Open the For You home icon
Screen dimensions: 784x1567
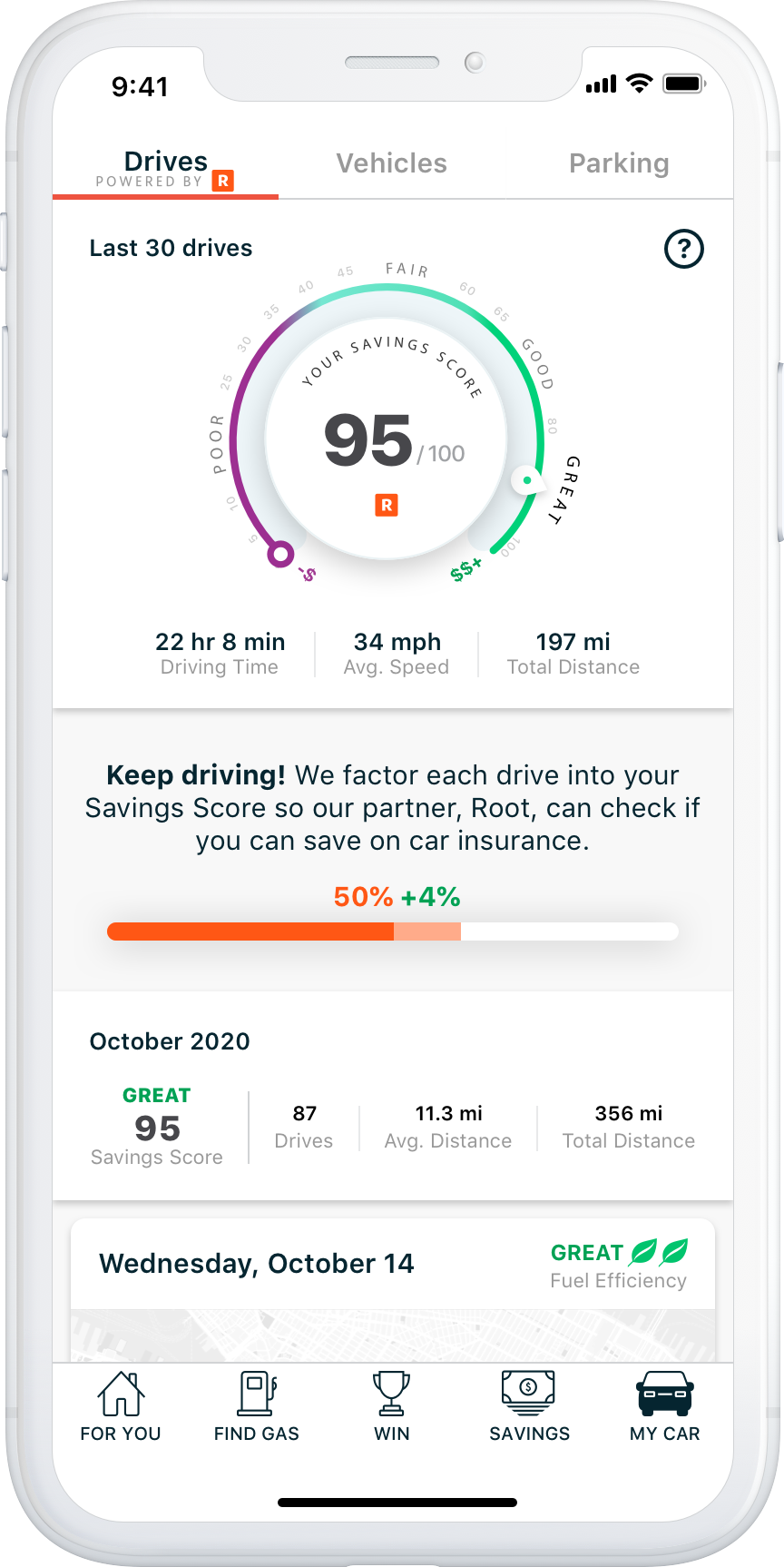coord(121,1394)
